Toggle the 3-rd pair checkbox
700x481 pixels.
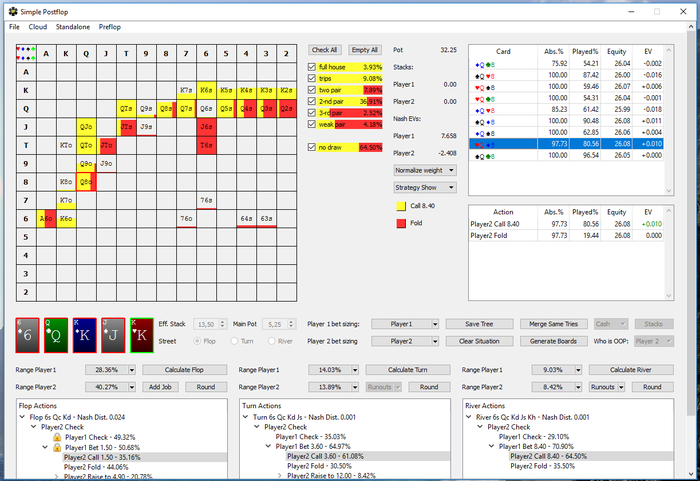click(x=312, y=113)
